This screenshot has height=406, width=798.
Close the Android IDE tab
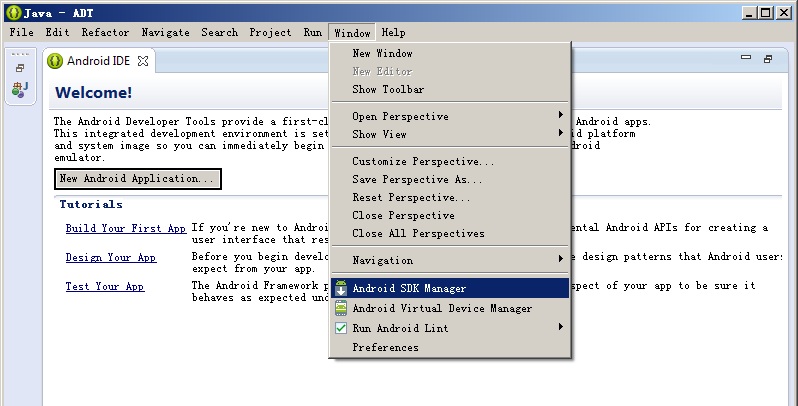click(x=144, y=61)
